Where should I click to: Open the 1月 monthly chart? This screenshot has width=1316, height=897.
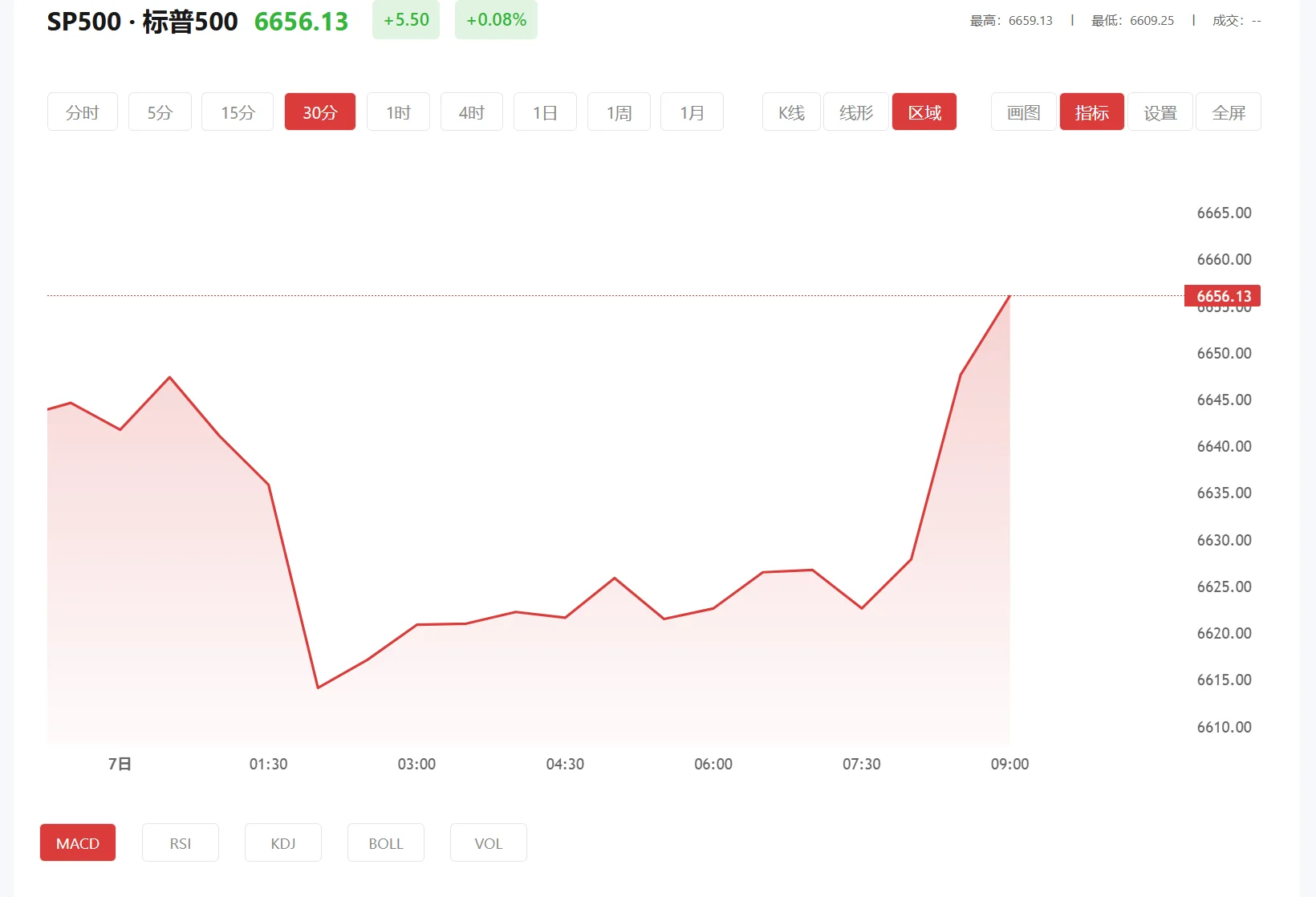pyautogui.click(x=692, y=112)
